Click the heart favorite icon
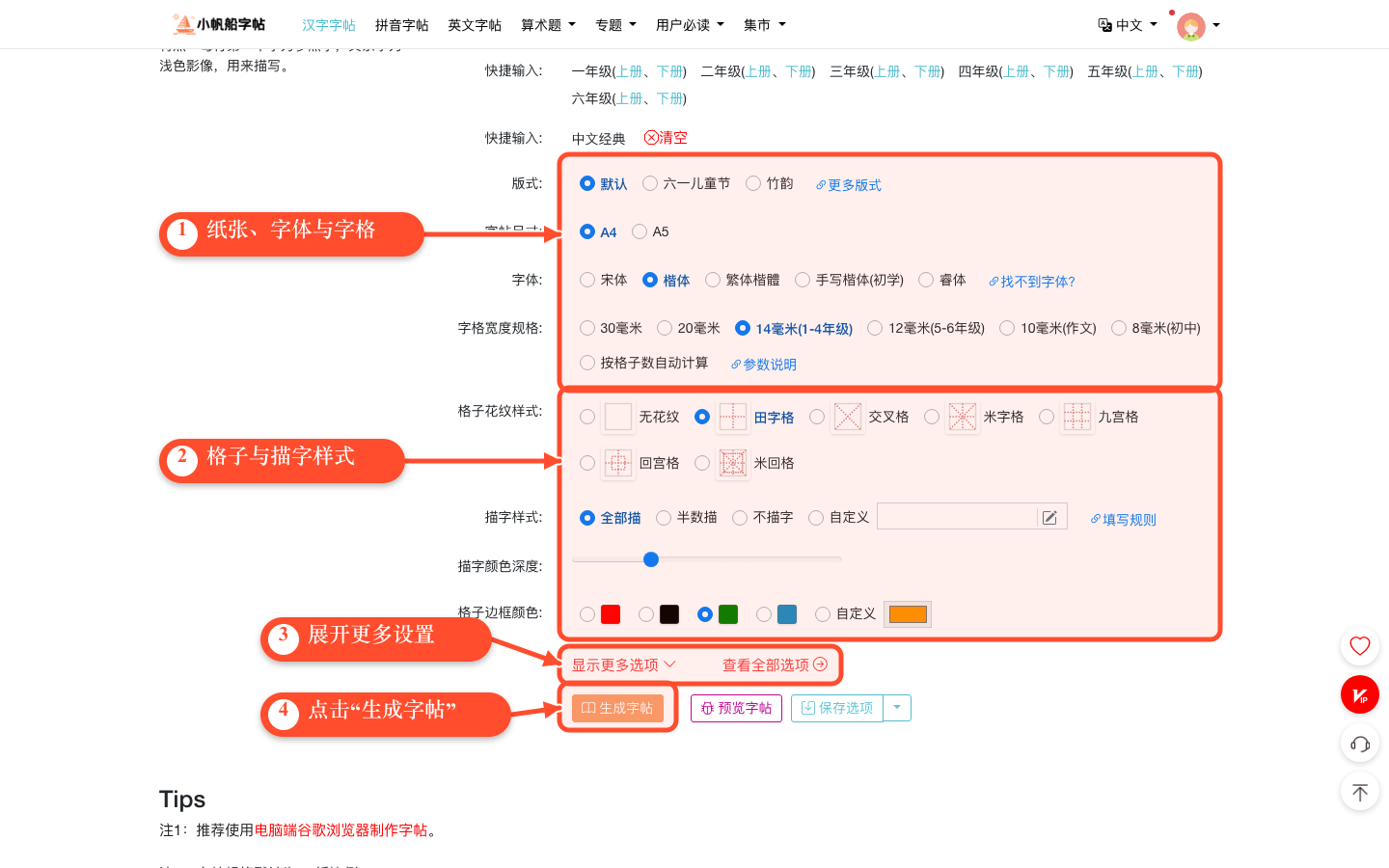The image size is (1389, 868). [x=1360, y=646]
